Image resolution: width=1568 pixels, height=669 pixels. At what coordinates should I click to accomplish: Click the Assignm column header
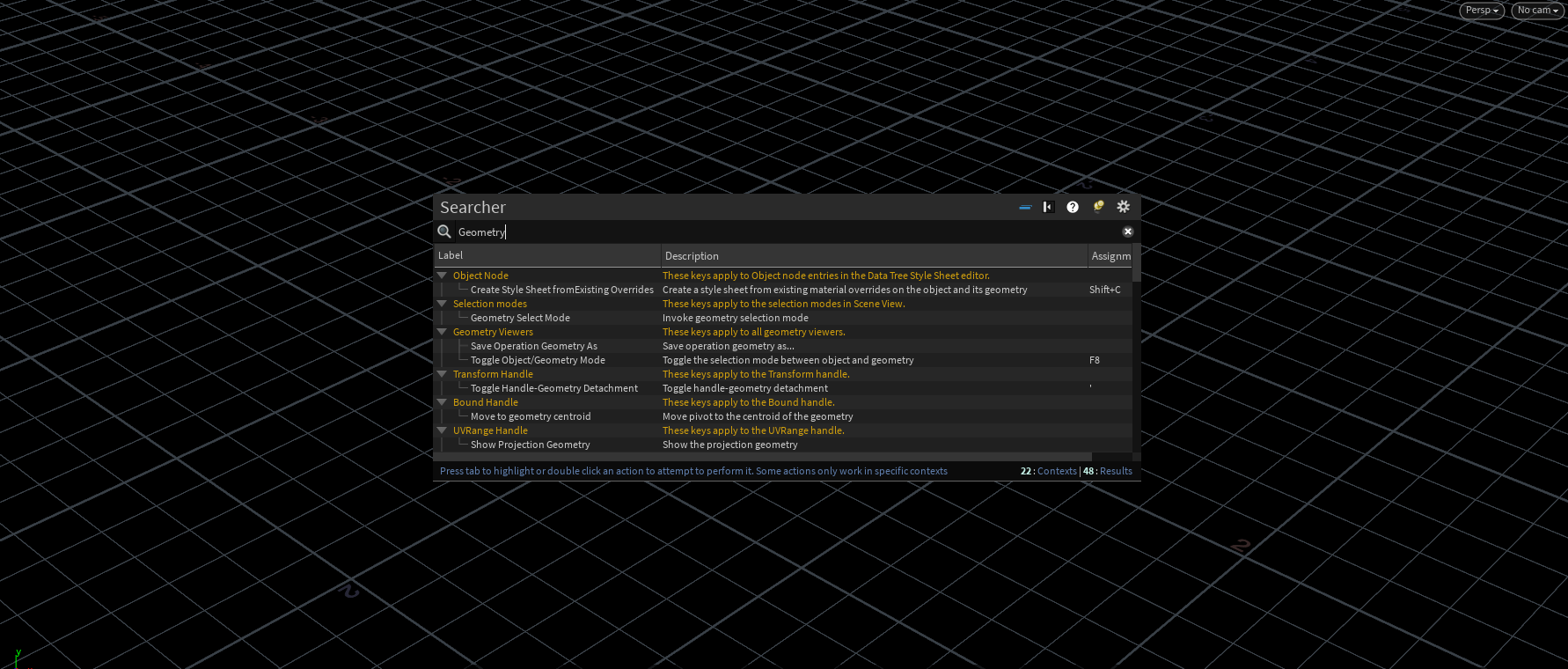coord(1110,255)
